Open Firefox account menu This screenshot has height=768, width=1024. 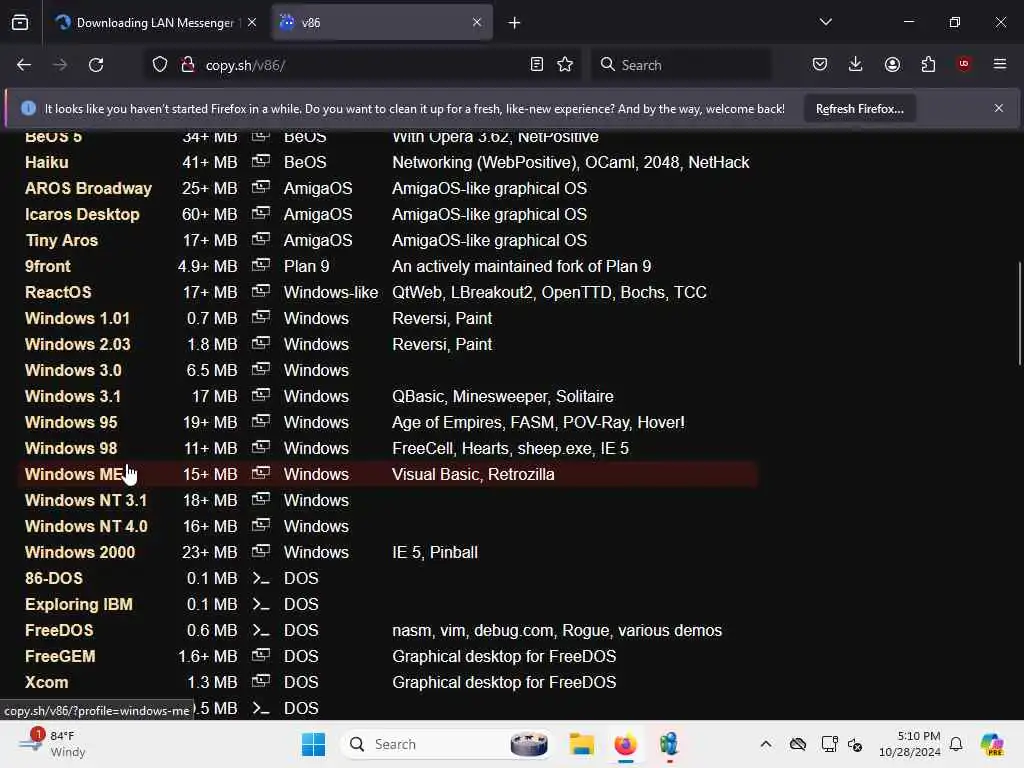[x=892, y=64]
